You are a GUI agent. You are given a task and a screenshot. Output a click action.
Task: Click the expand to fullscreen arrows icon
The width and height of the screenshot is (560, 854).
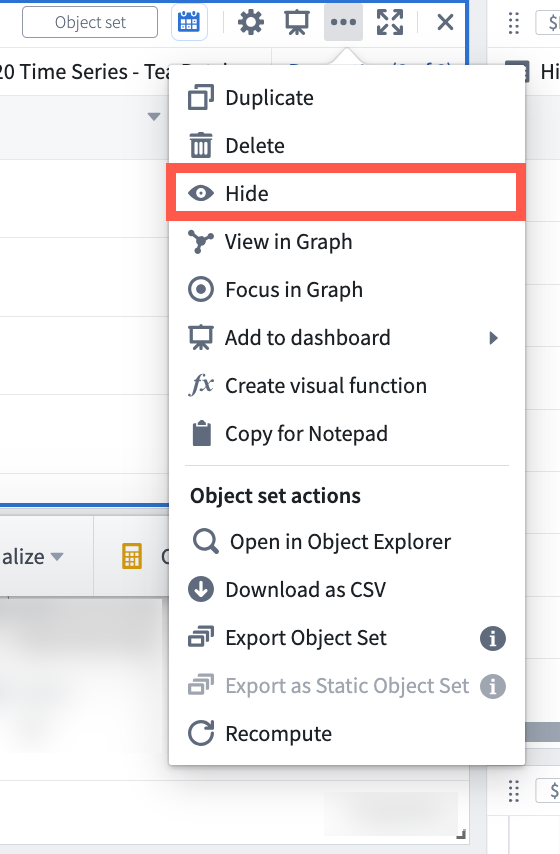(x=390, y=22)
